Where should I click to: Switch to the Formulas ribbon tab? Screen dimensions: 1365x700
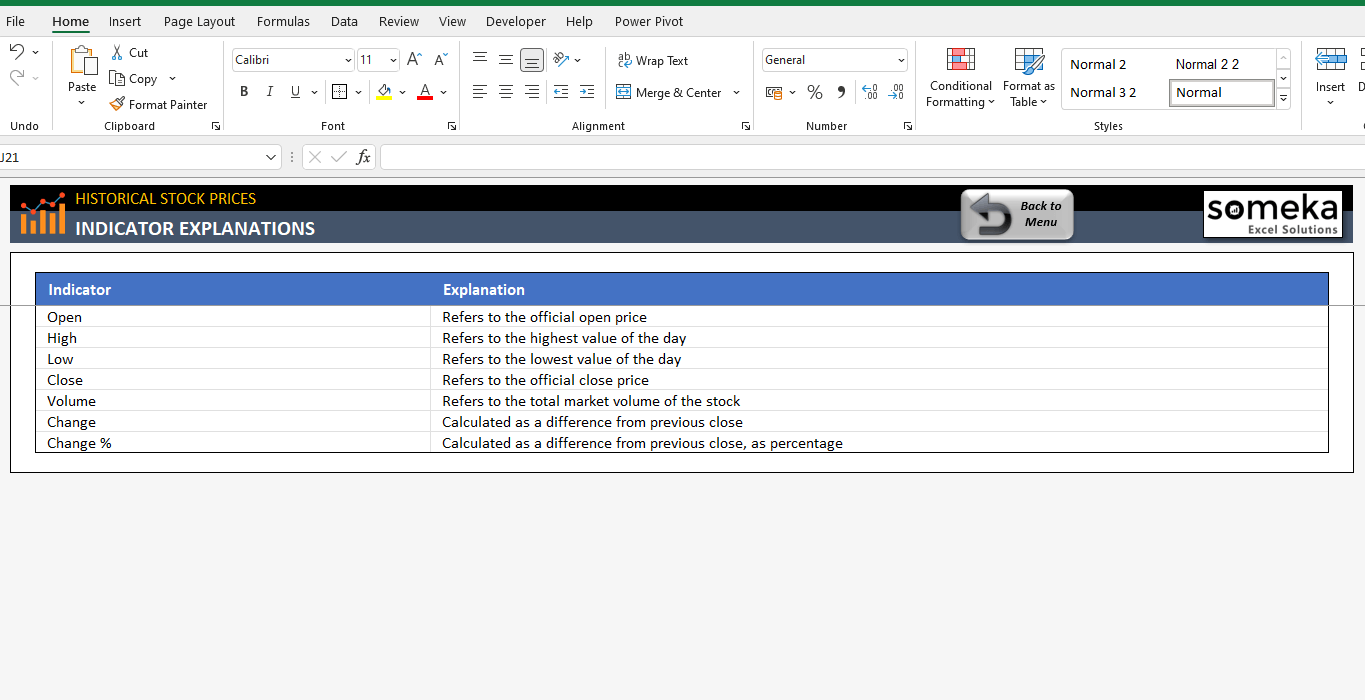[283, 21]
